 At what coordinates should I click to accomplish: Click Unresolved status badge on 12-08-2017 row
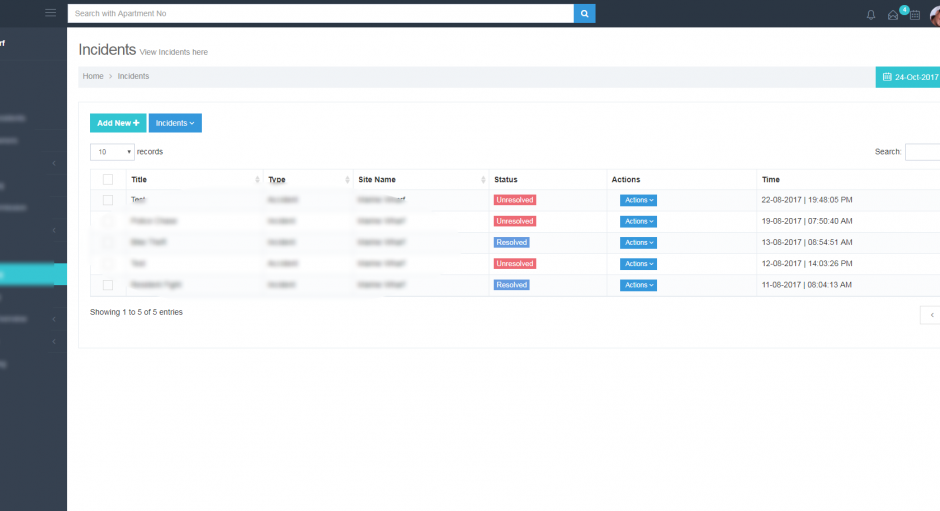pyautogui.click(x=514, y=263)
